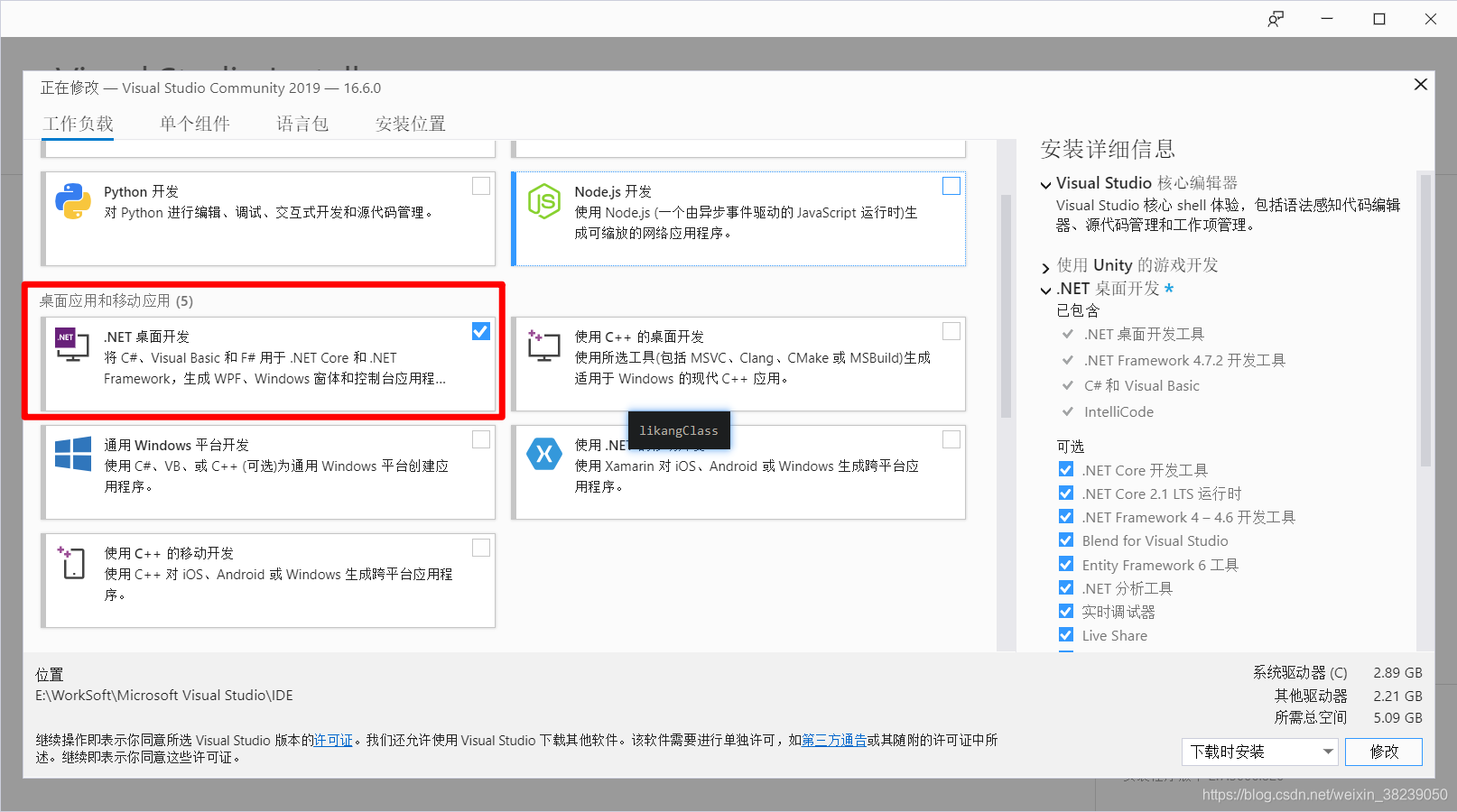This screenshot has height=812, width=1457.
Task: Click the Python development workload icon
Action: [x=72, y=201]
